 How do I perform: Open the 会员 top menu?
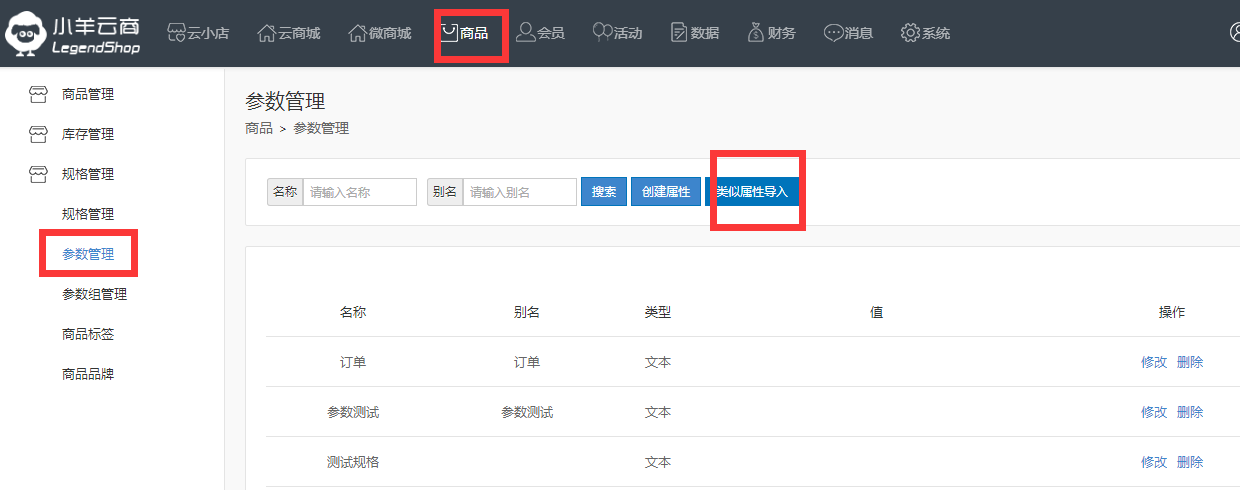(x=551, y=34)
